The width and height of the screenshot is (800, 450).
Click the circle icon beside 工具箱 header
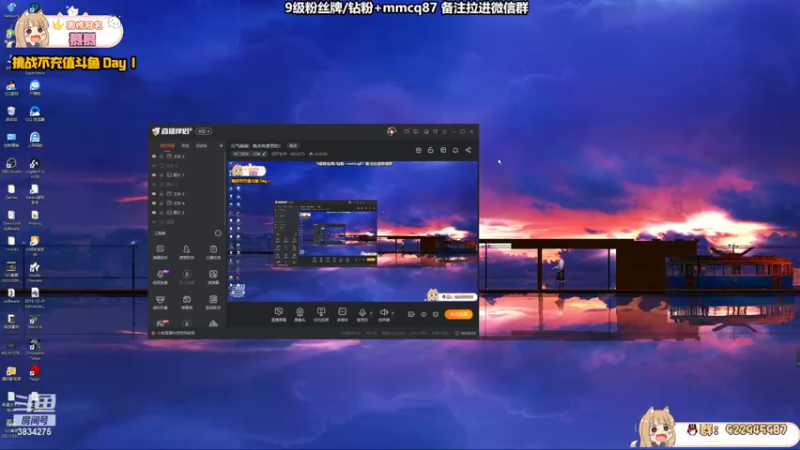(x=218, y=233)
